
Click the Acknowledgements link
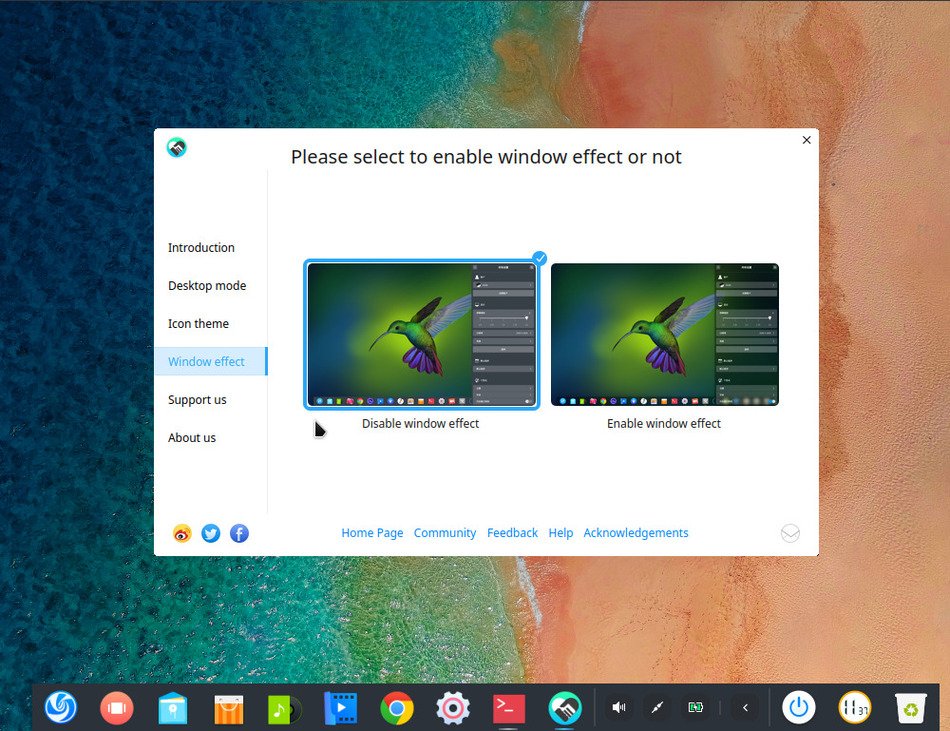(636, 533)
